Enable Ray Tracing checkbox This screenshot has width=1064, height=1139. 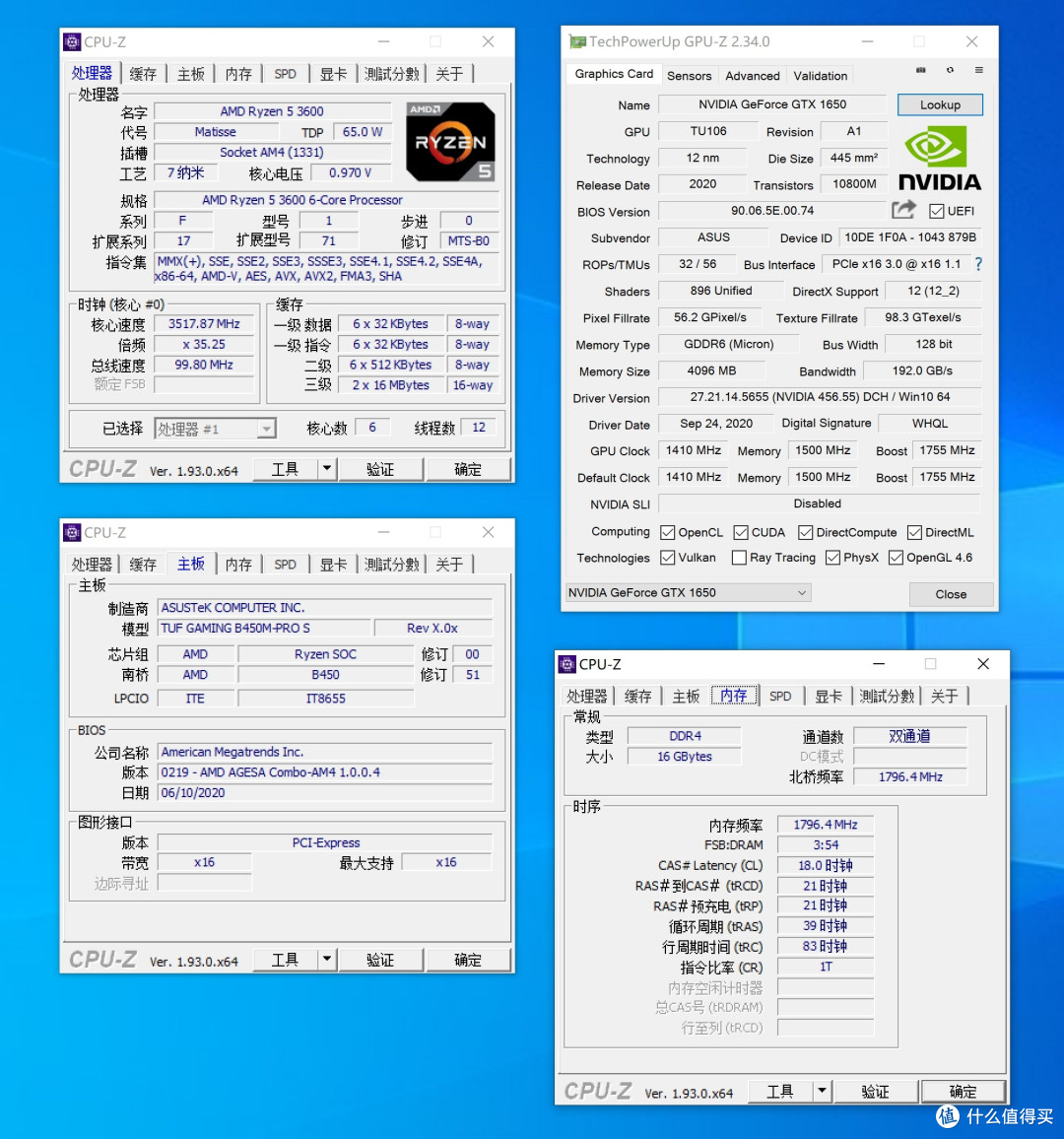[x=739, y=557]
